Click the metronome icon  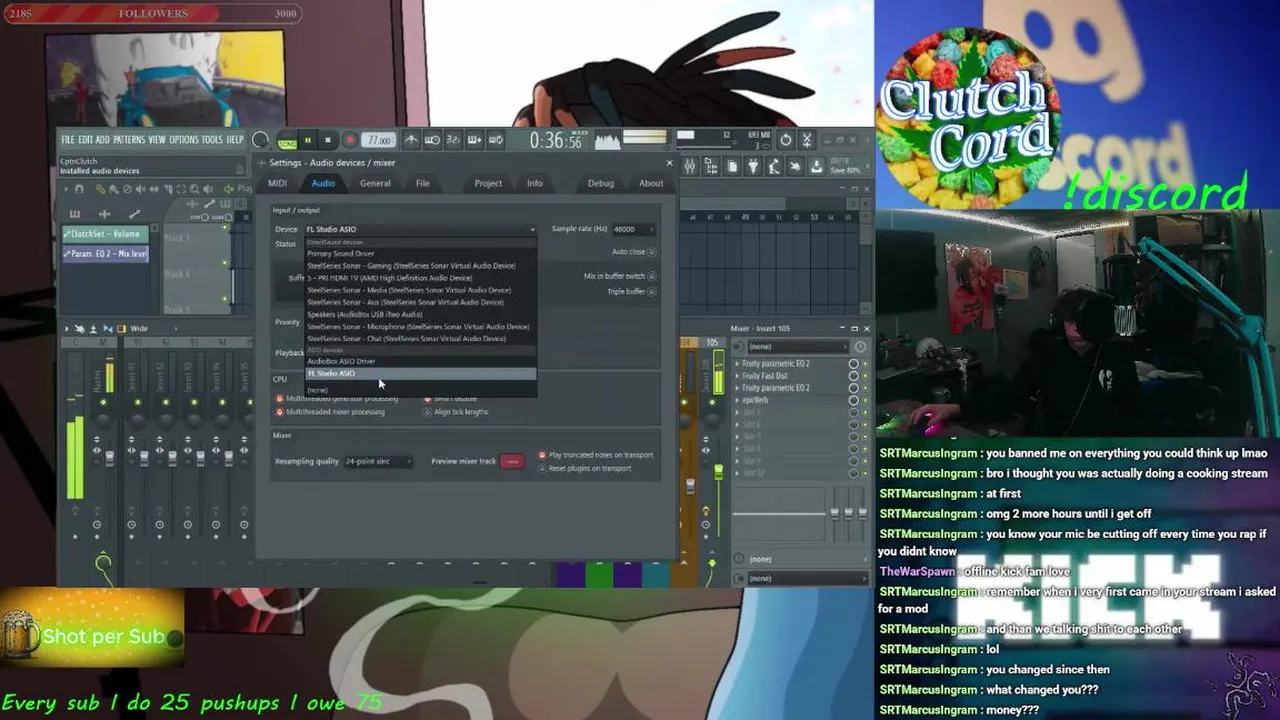coord(411,140)
